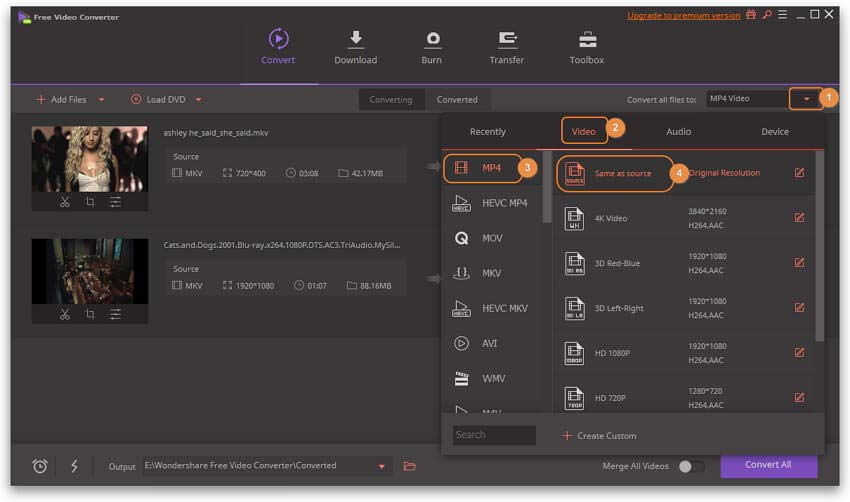Viewport: 850px width, 502px height.
Task: Select MKV in the format list
Action: [491, 273]
